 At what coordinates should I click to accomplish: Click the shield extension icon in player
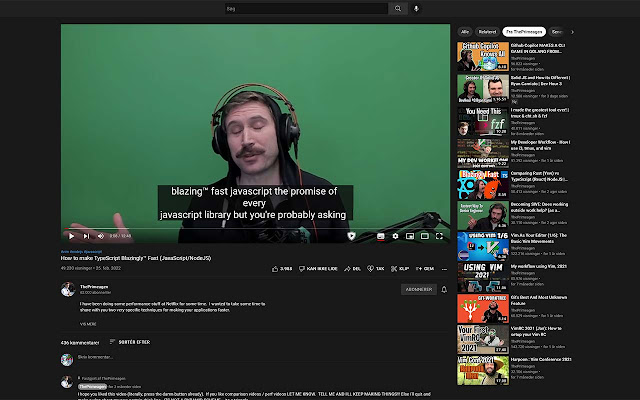click(x=351, y=236)
